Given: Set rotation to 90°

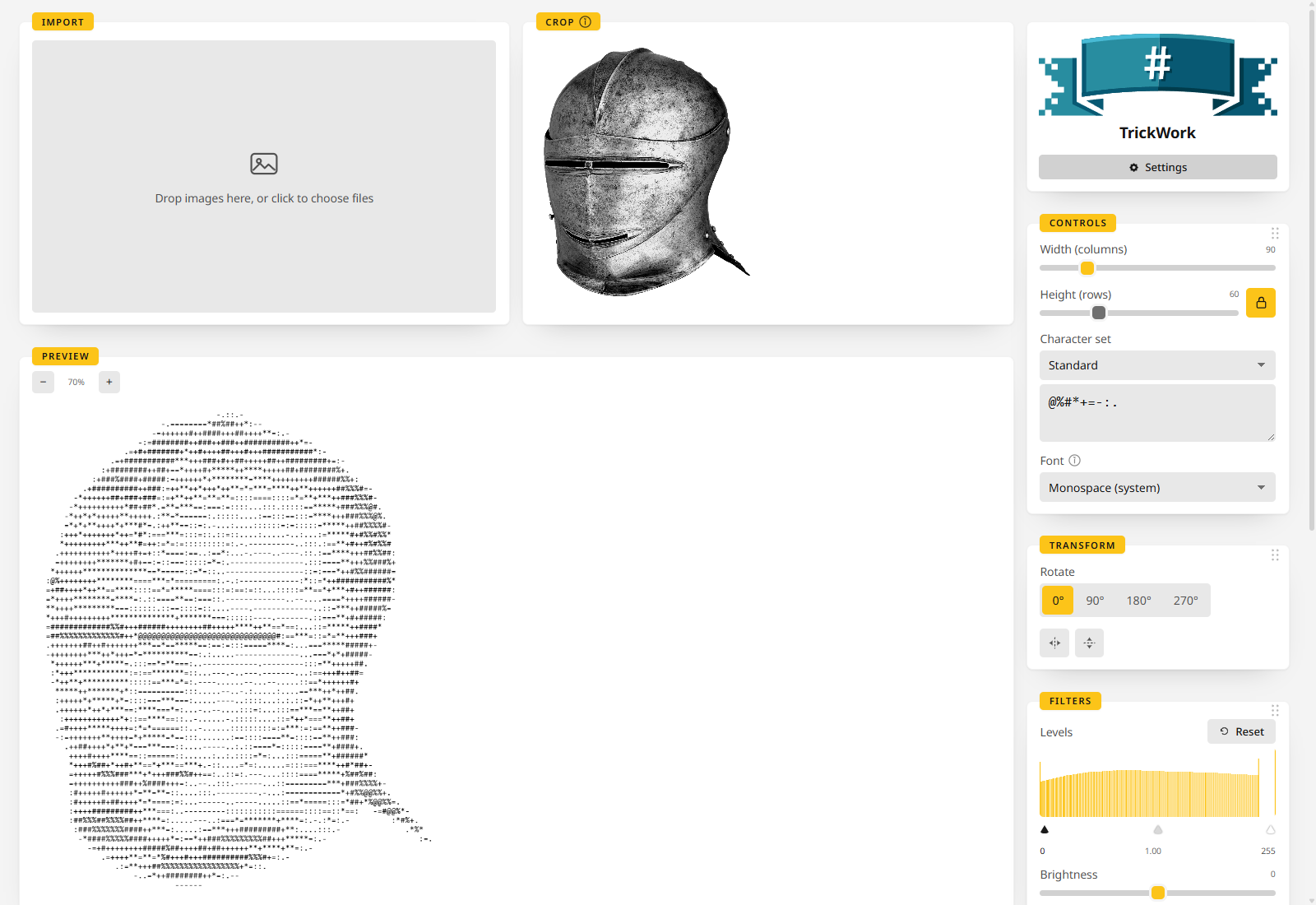Looking at the screenshot, I should pyautogui.click(x=1095, y=601).
